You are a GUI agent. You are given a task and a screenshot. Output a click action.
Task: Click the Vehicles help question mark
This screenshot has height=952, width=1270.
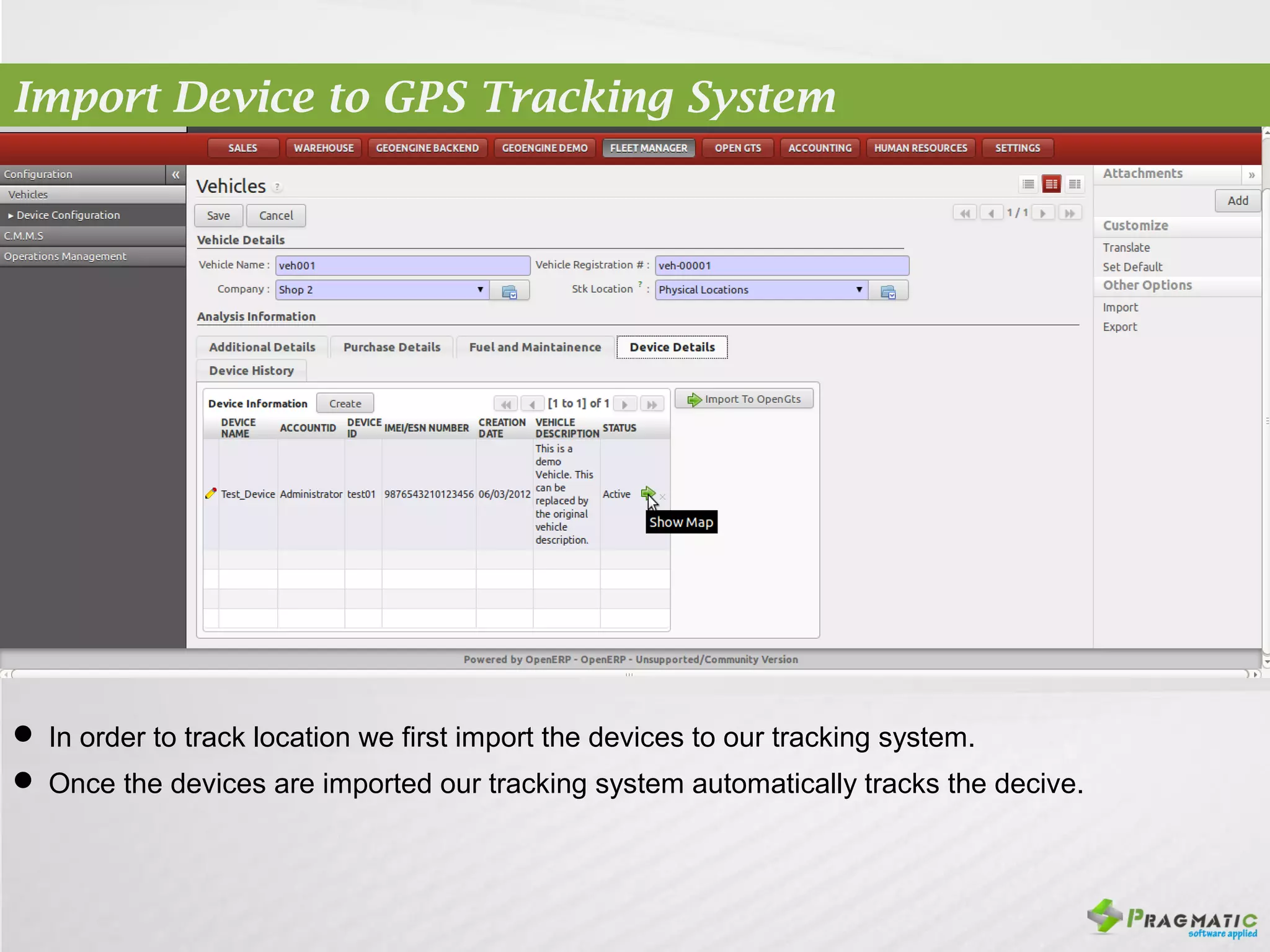coord(277,187)
